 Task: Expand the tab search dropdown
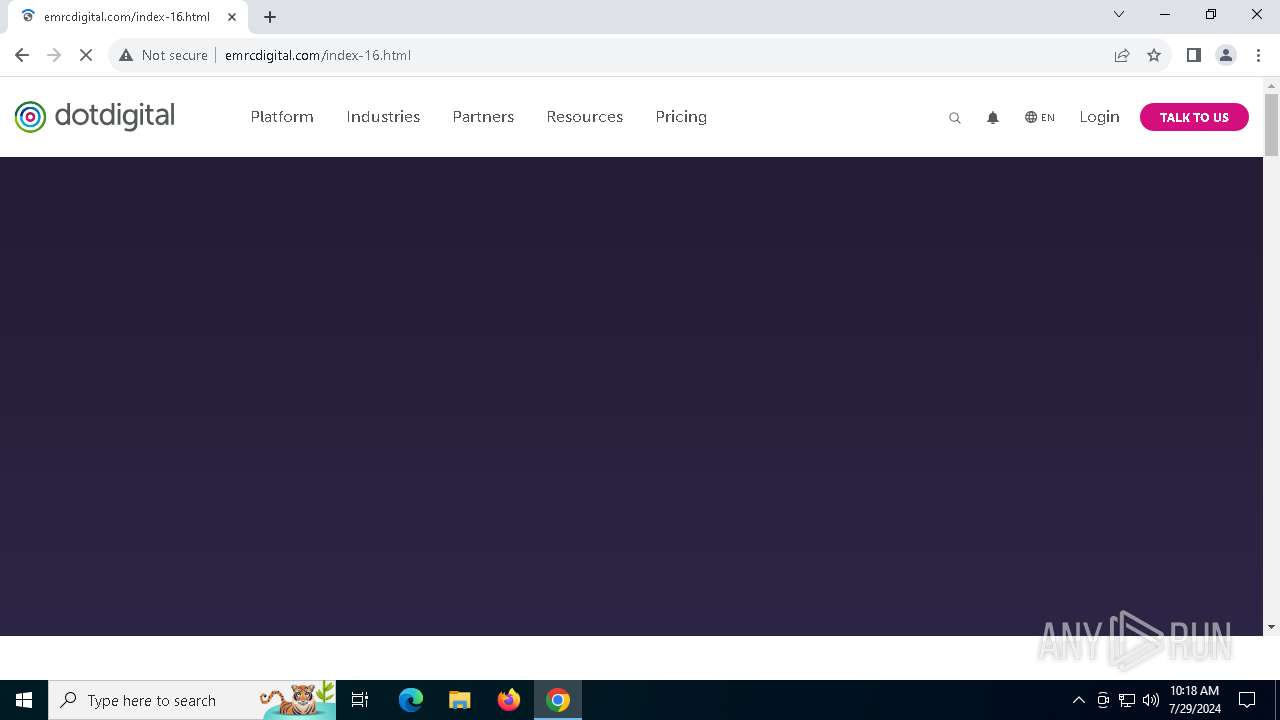[x=1119, y=14]
